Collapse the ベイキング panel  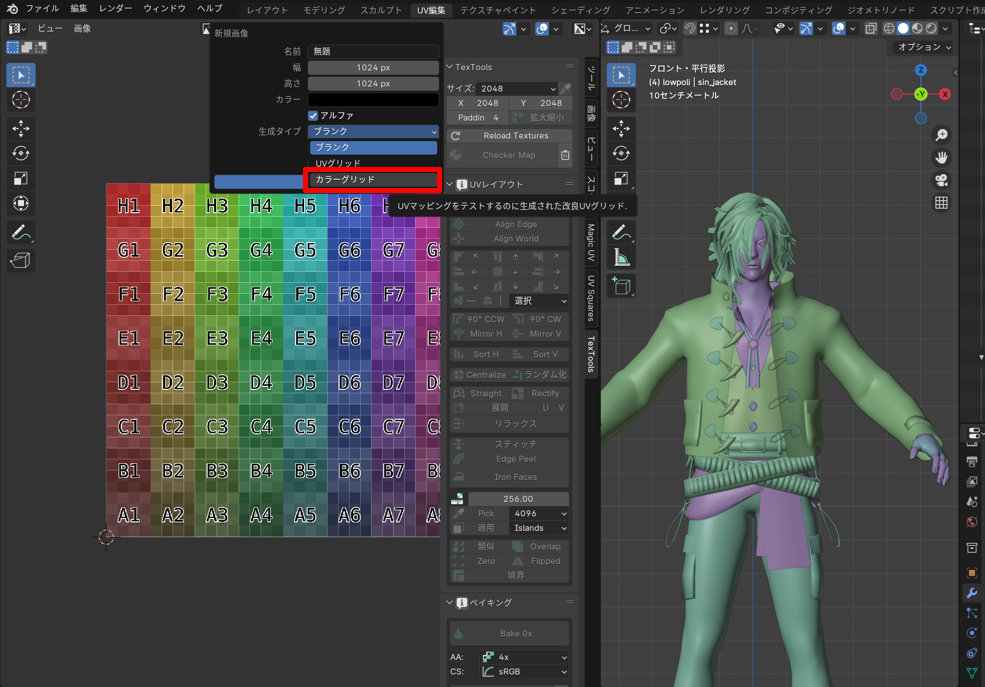click(x=449, y=602)
